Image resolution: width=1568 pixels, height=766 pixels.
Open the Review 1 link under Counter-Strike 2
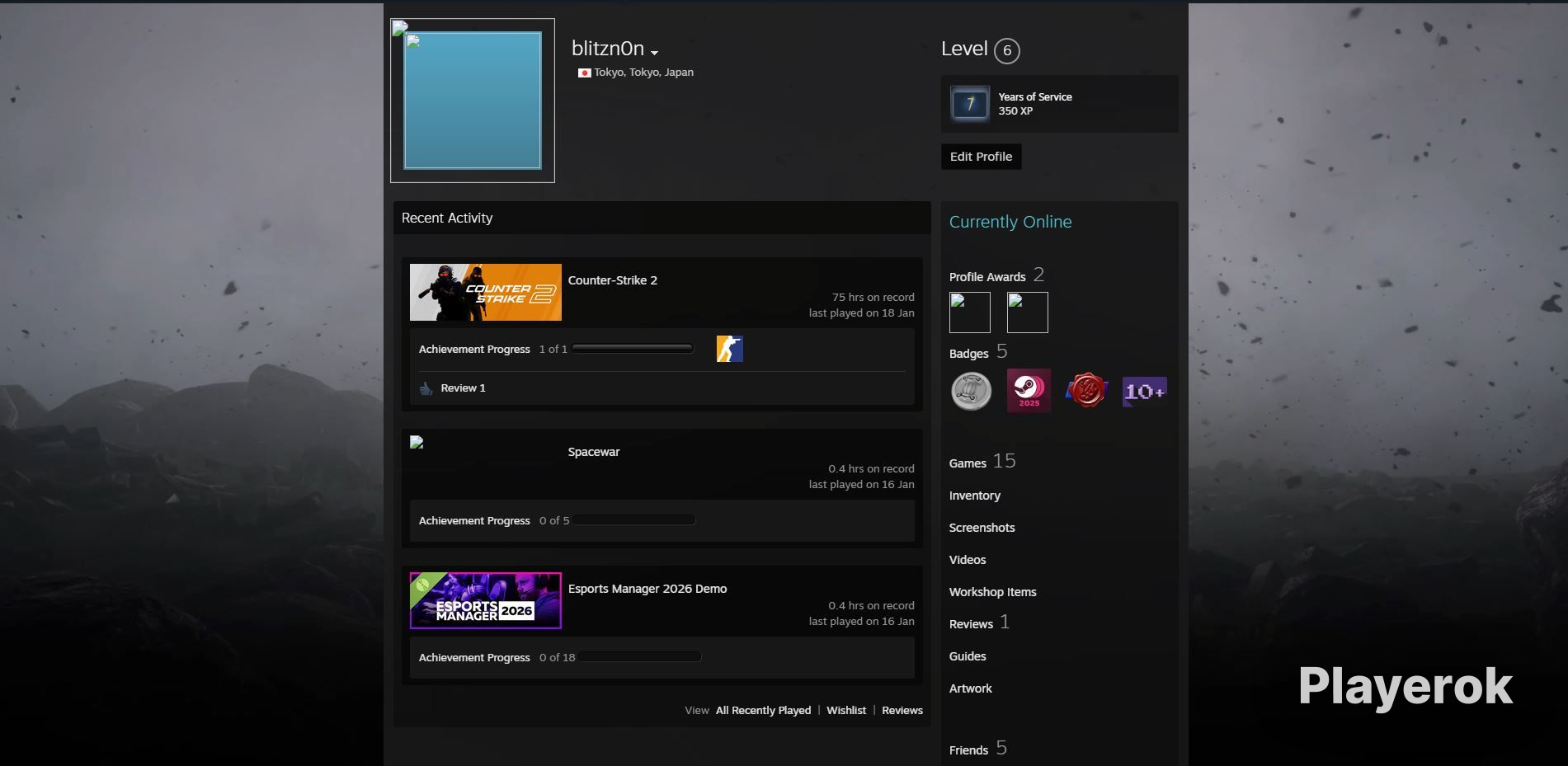tap(463, 388)
